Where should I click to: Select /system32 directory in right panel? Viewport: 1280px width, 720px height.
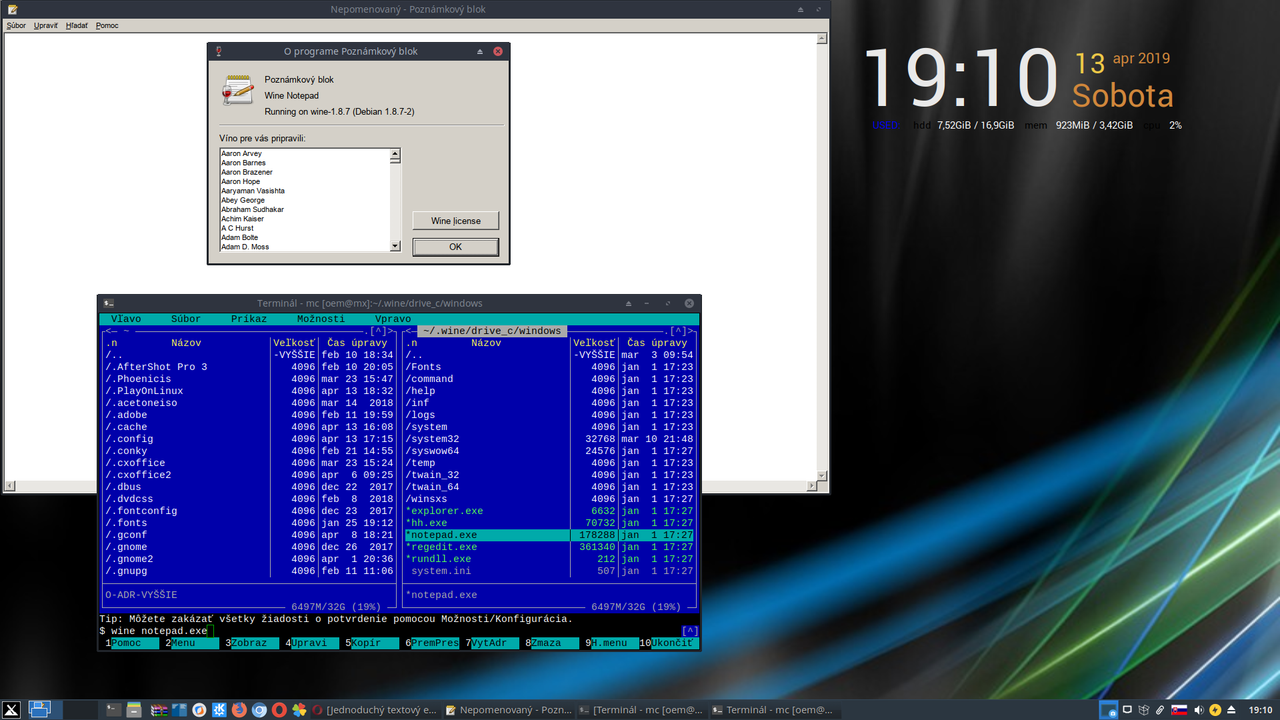coord(548,439)
